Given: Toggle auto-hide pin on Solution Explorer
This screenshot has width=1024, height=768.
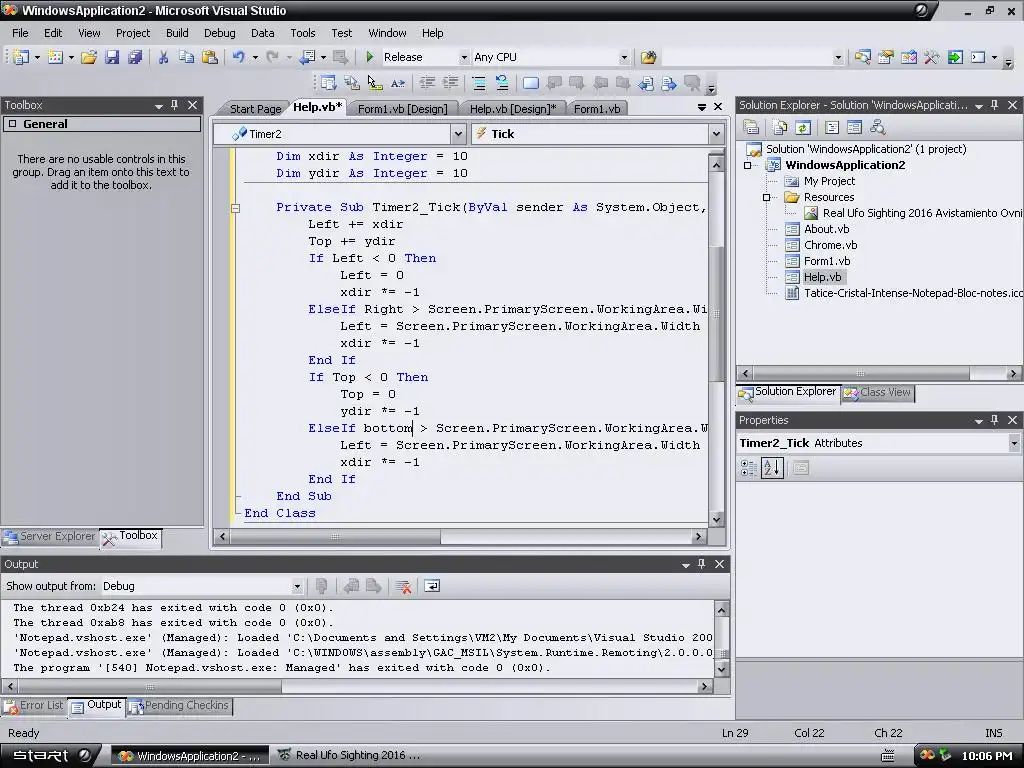Looking at the screenshot, I should 995,105.
